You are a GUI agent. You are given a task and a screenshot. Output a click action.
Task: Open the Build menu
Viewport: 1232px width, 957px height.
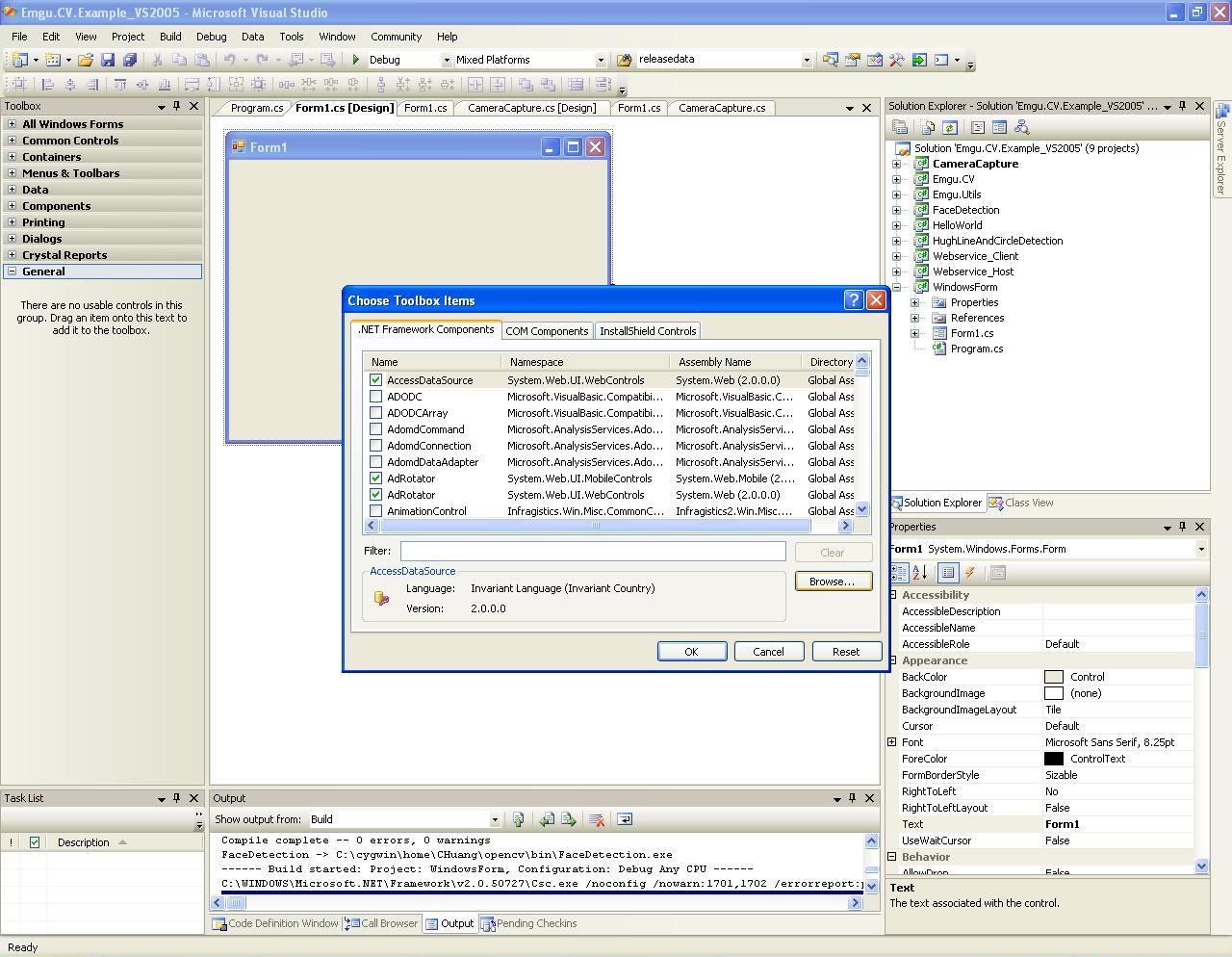point(170,37)
